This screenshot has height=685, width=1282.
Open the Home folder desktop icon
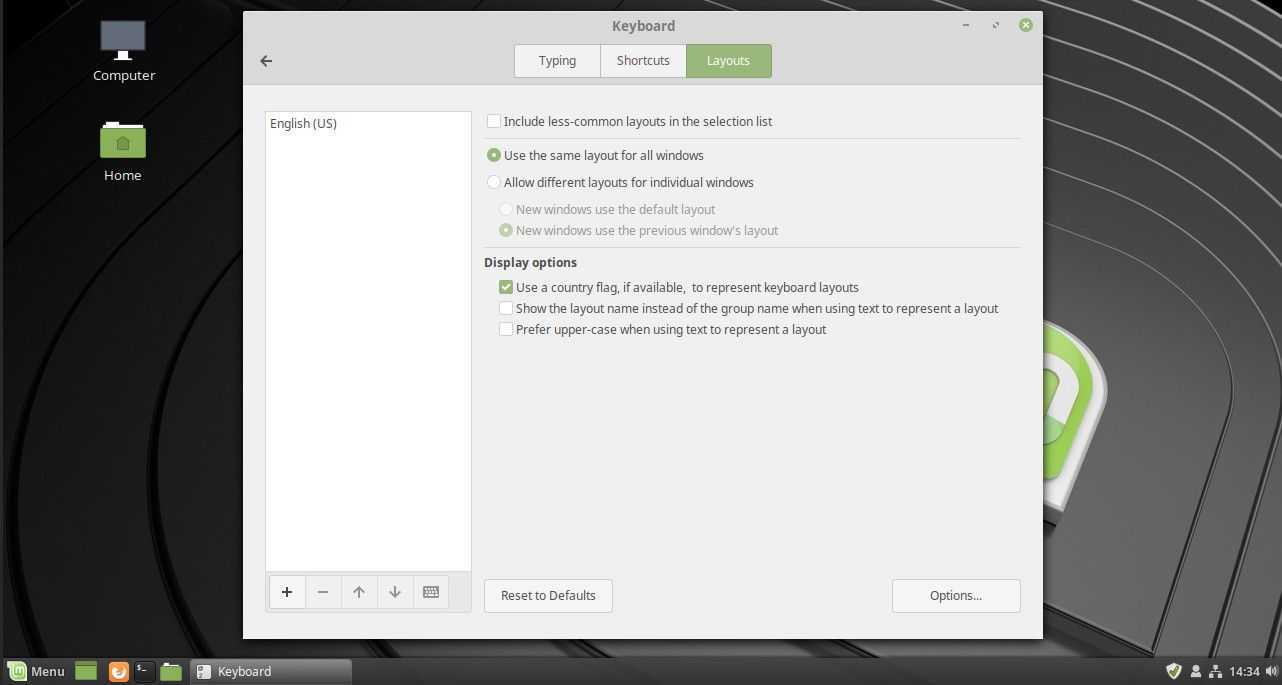pos(123,151)
